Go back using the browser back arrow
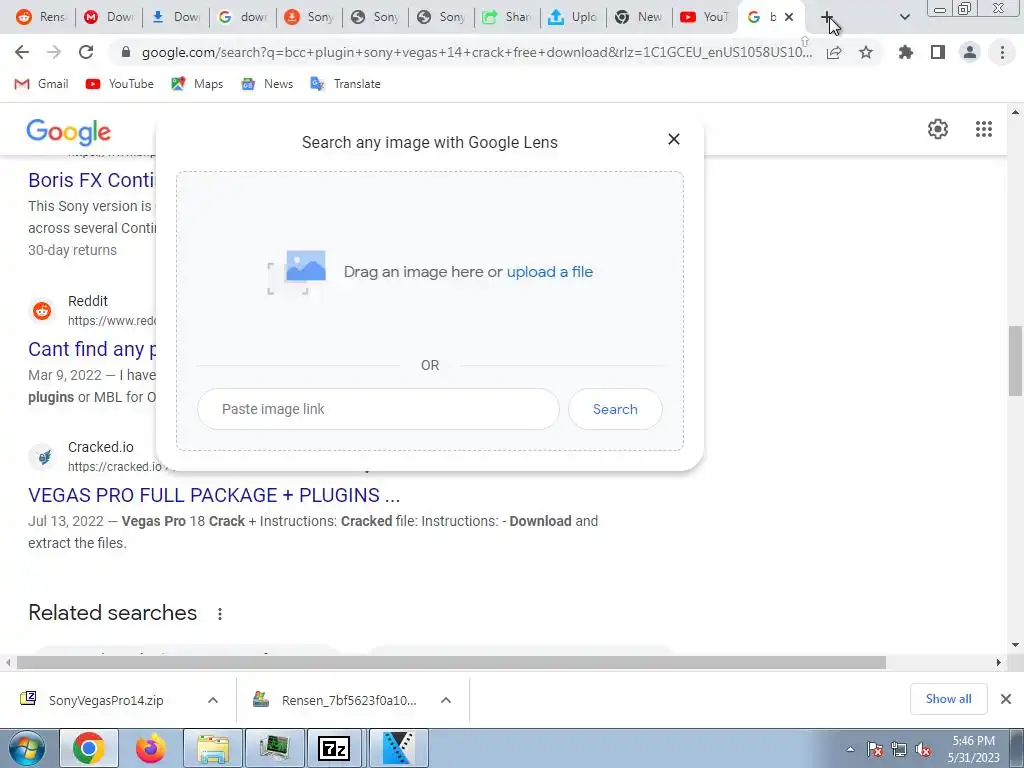The width and height of the screenshot is (1024, 768). coord(22,52)
